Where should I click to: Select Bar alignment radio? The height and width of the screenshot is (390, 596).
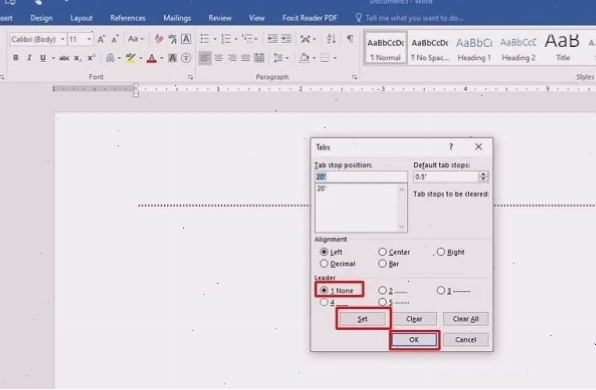tap(382, 263)
